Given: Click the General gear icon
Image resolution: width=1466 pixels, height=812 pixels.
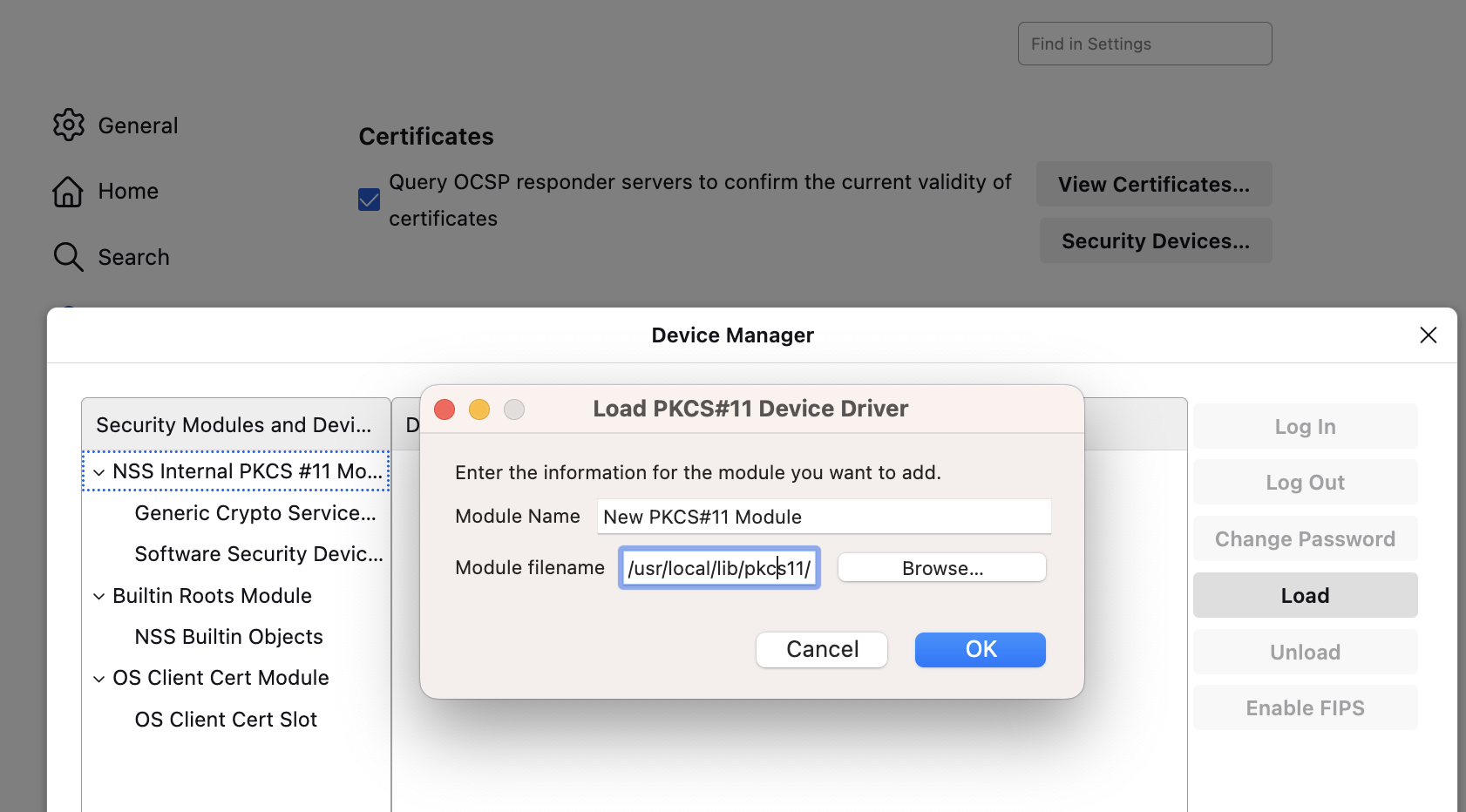Looking at the screenshot, I should coord(68,125).
